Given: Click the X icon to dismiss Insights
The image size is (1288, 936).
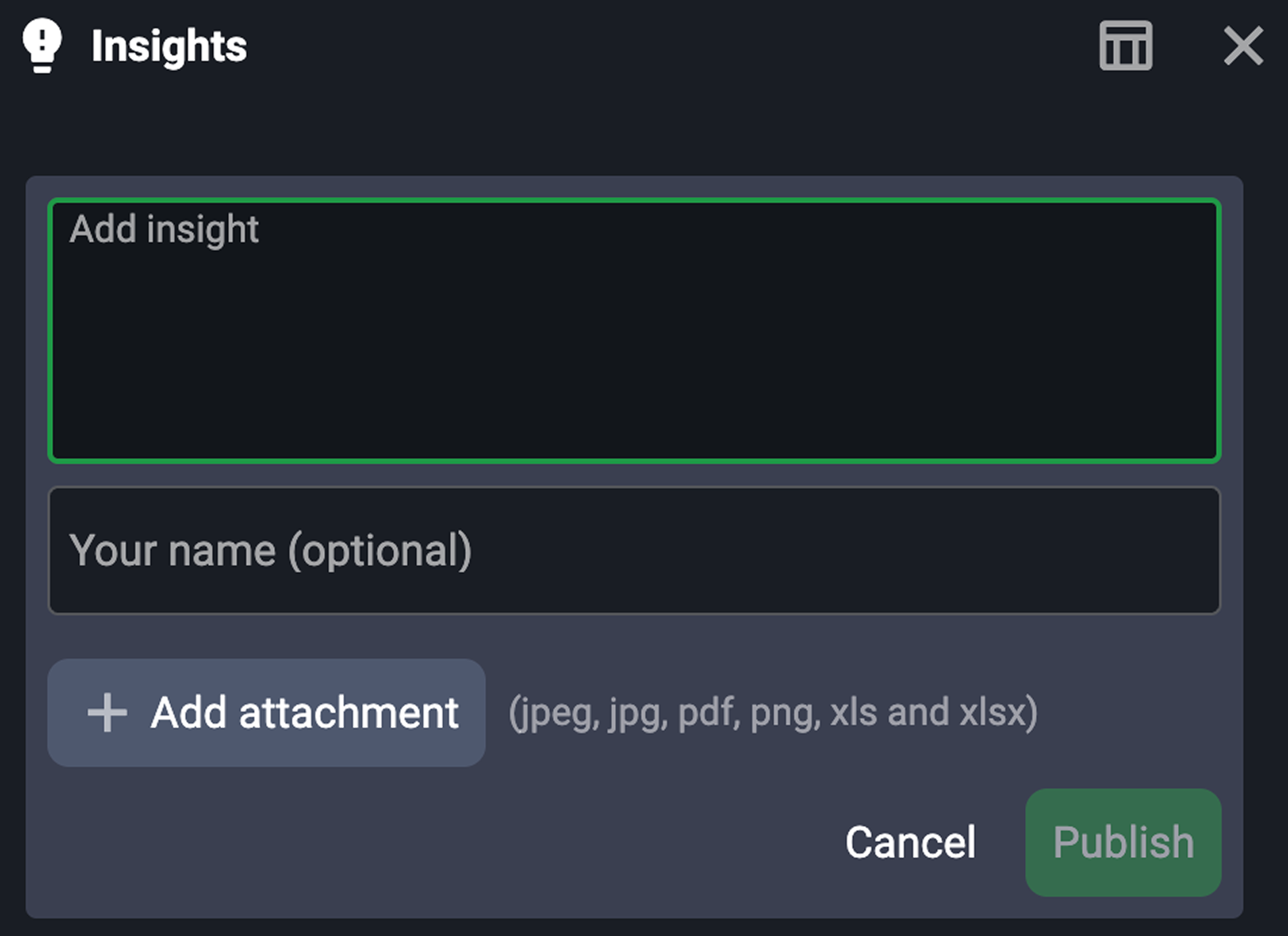Looking at the screenshot, I should 1243,45.
